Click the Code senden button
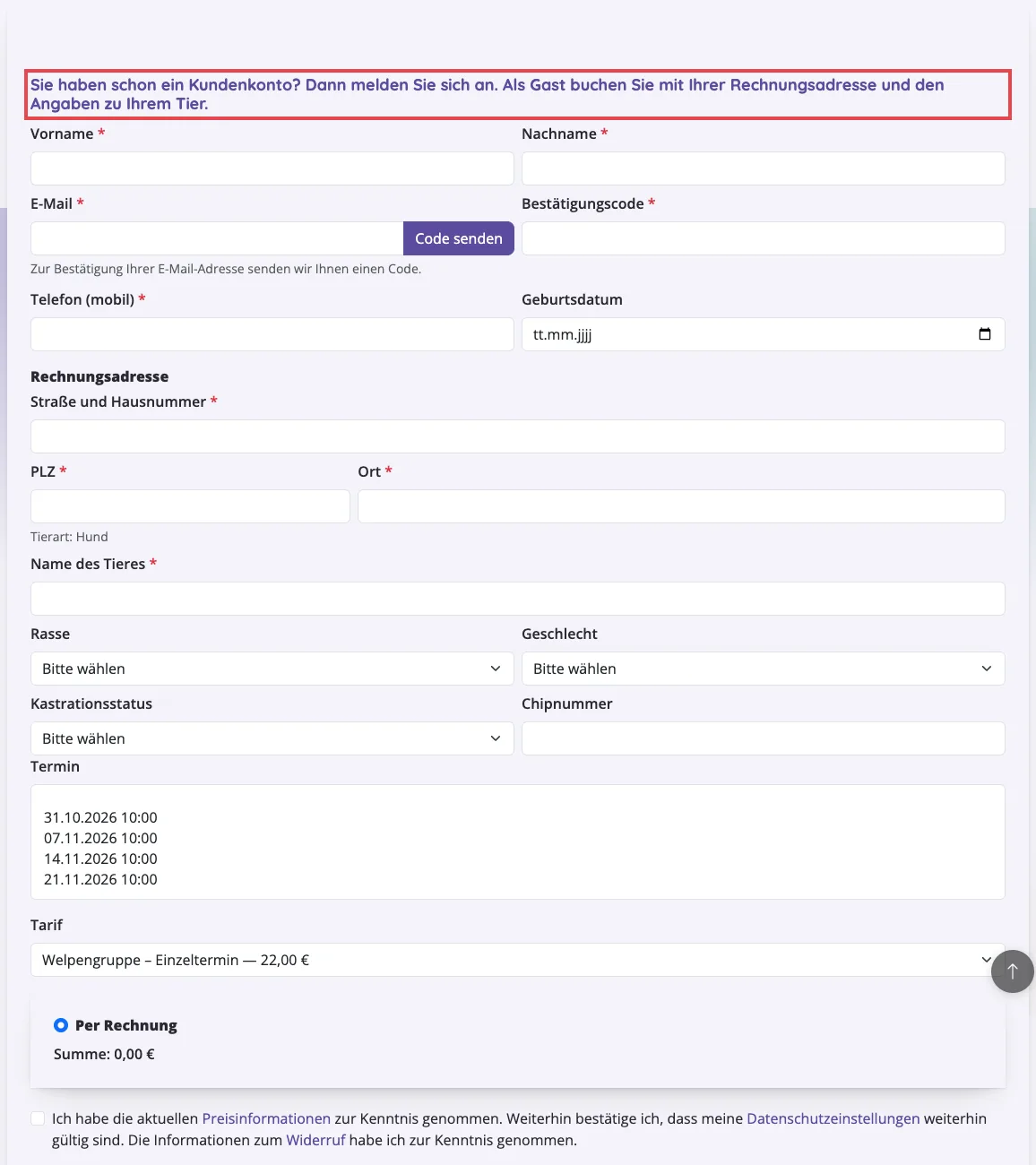Image resolution: width=1036 pixels, height=1165 pixels. coord(459,238)
